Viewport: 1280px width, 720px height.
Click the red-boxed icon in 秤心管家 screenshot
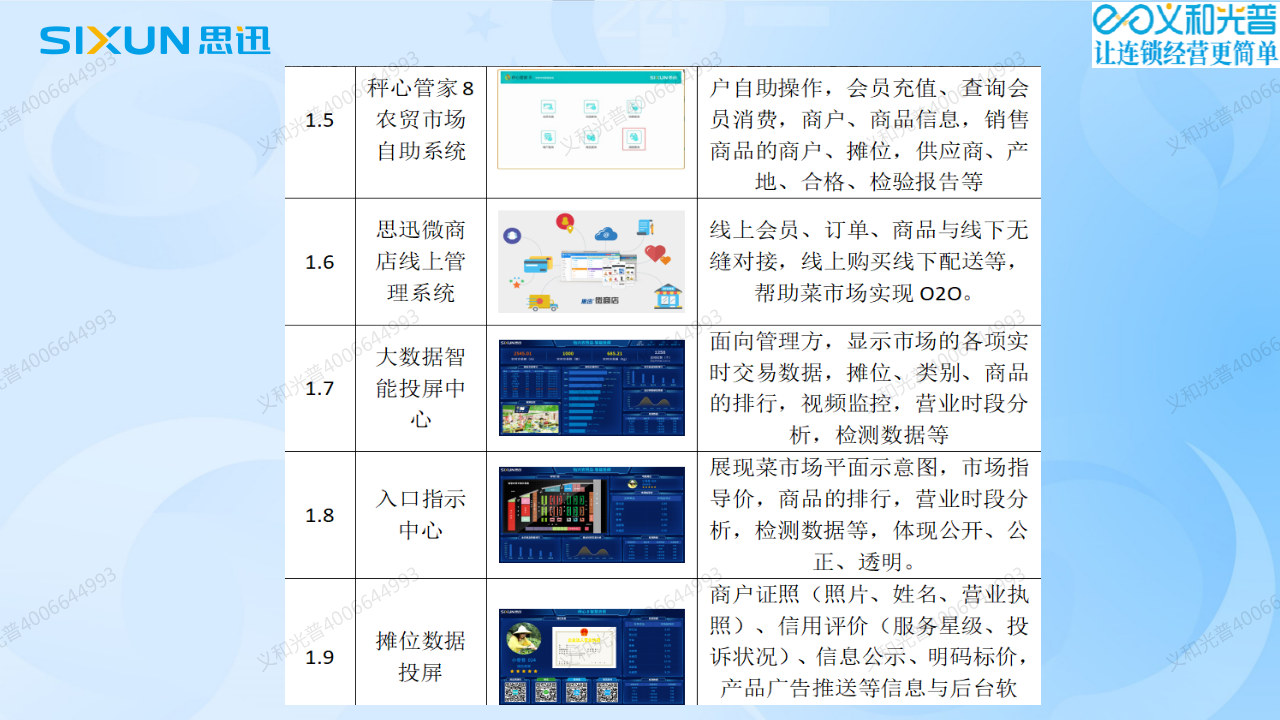[x=634, y=139]
